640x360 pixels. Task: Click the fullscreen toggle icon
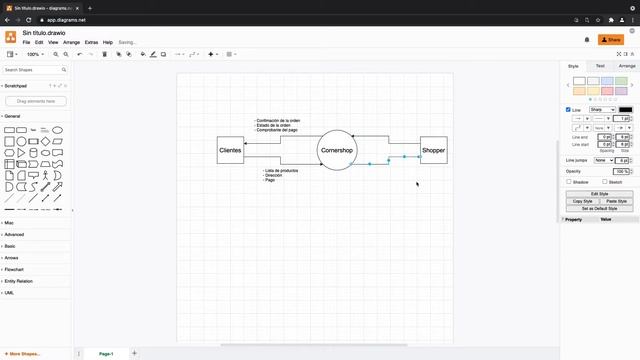click(x=619, y=54)
